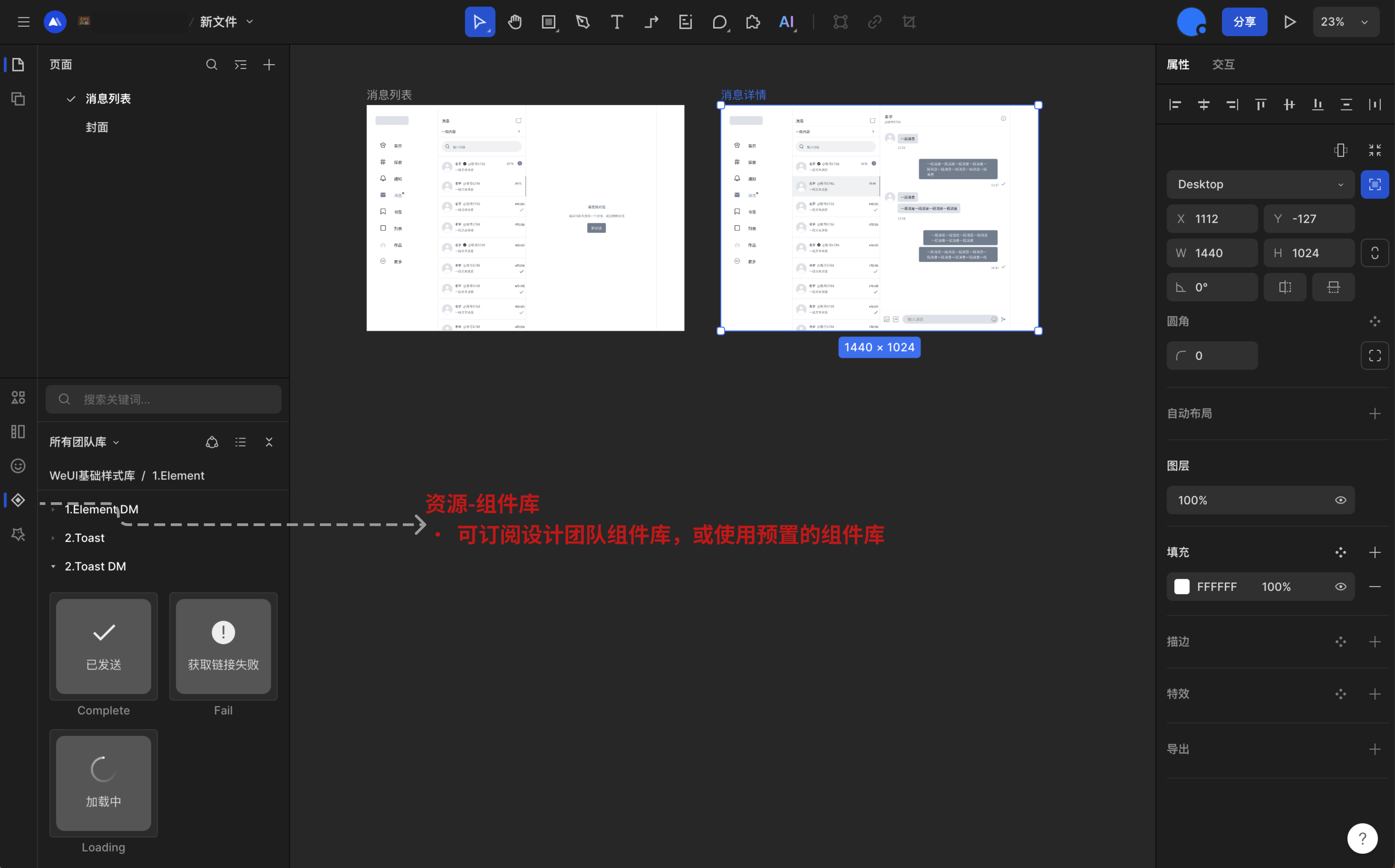
Task: Click the create component icon
Action: [841, 22]
